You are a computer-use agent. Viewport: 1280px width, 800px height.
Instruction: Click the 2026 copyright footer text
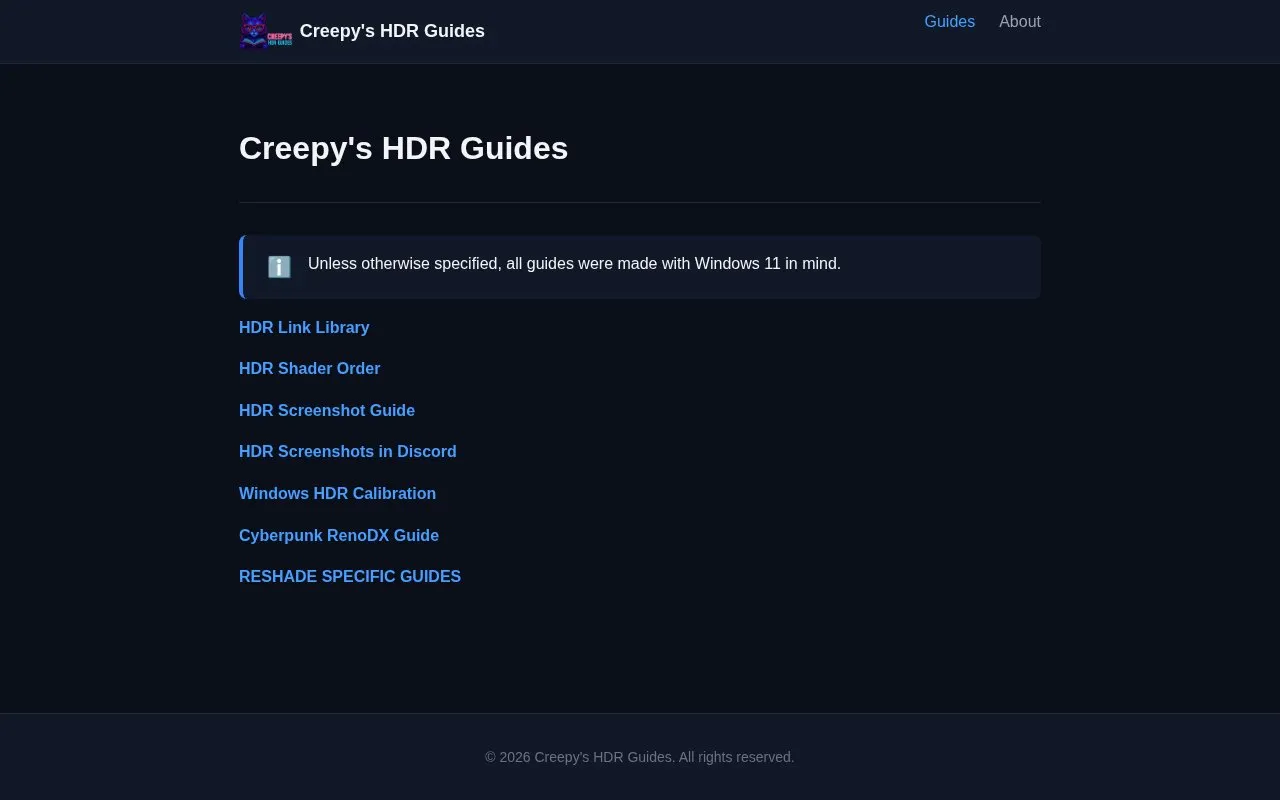pos(640,757)
